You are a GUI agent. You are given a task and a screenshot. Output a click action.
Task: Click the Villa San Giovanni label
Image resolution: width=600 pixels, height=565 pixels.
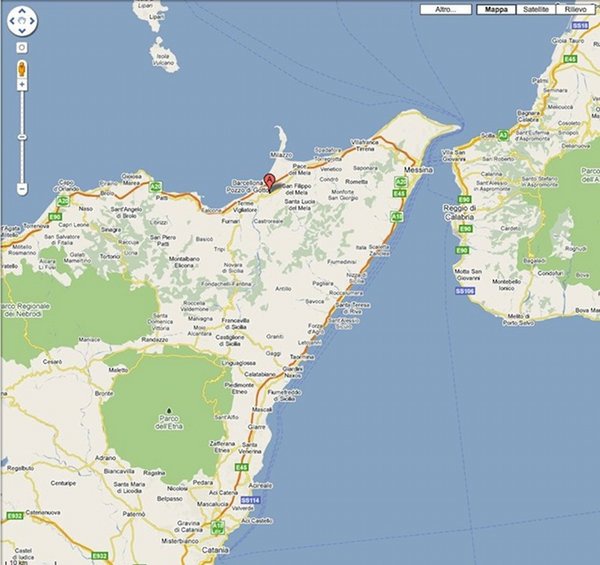pos(453,156)
